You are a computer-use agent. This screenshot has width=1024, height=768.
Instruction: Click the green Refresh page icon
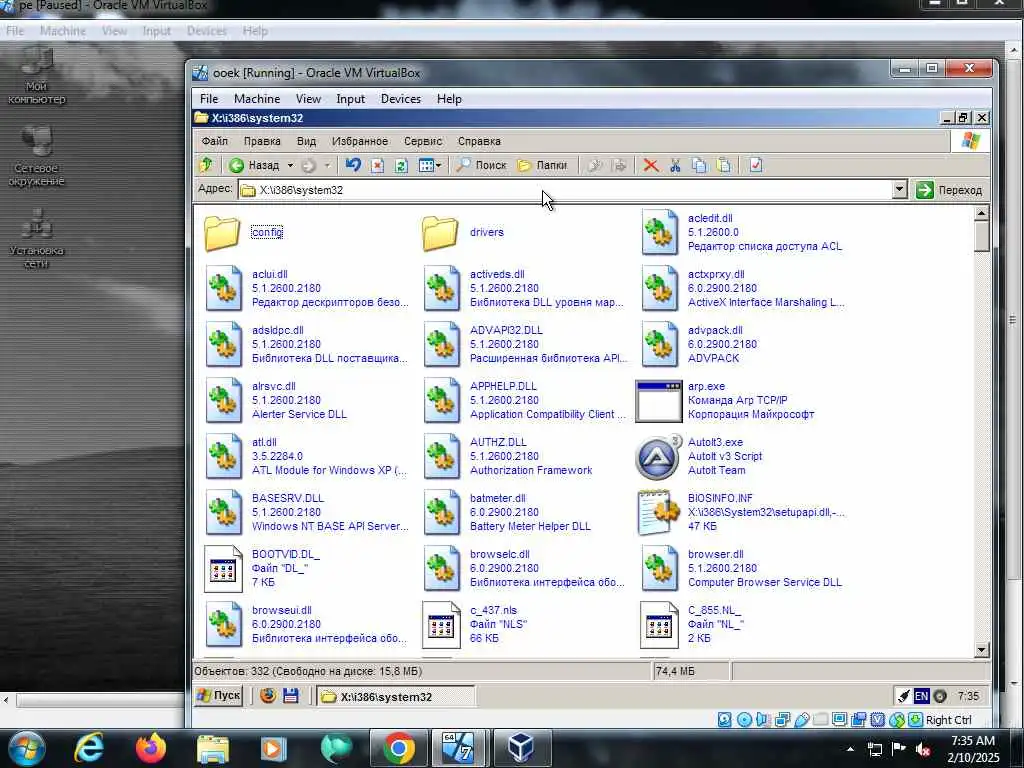coord(401,165)
